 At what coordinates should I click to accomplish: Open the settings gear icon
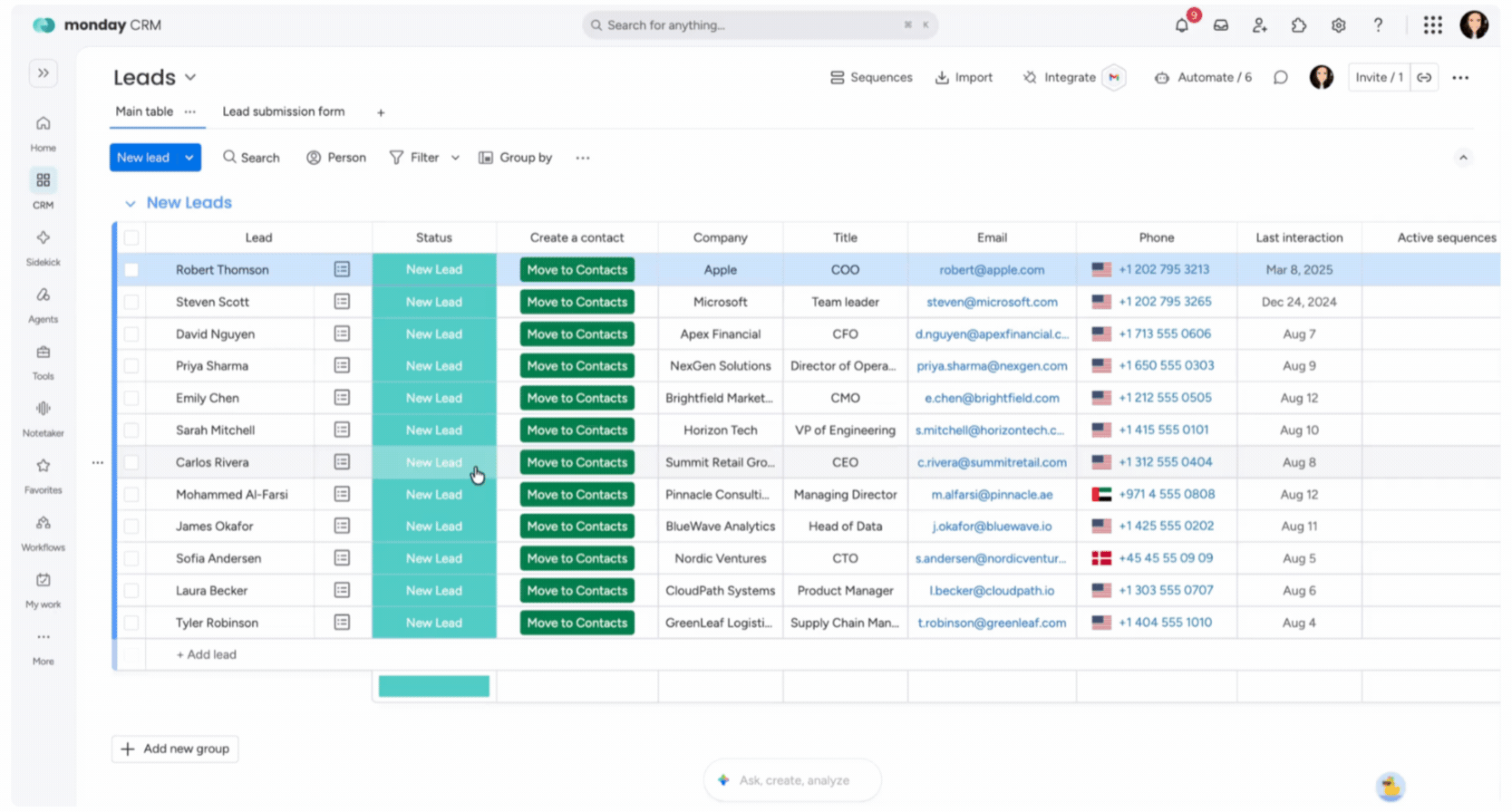(x=1338, y=25)
